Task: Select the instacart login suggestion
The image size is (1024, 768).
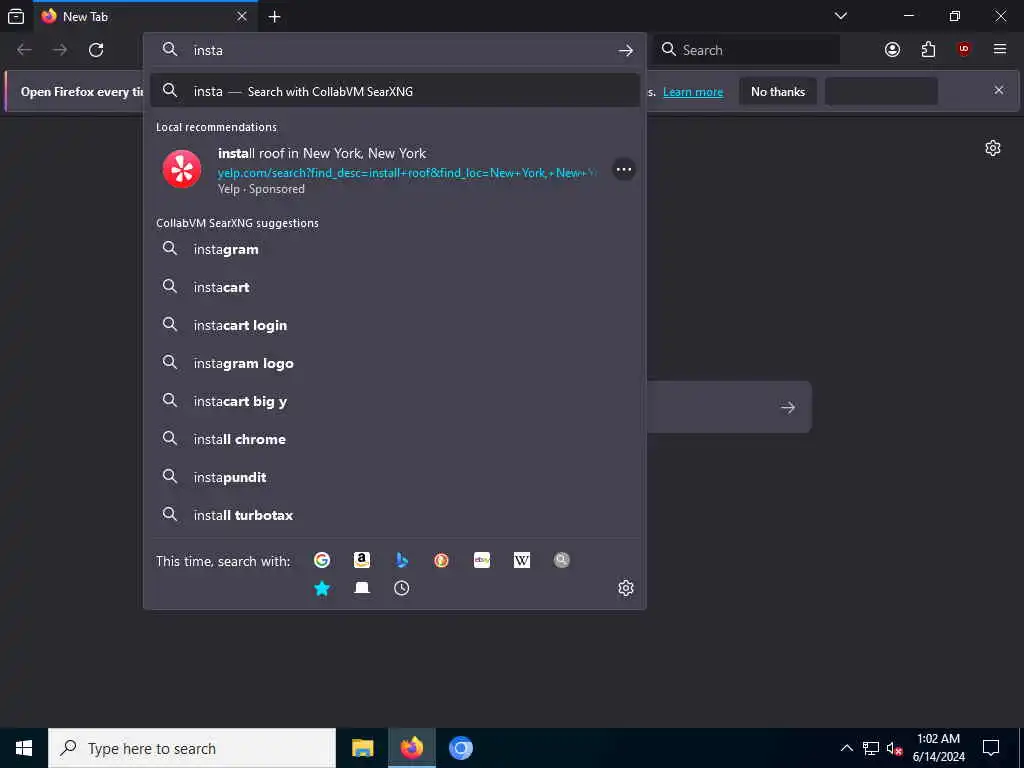Action: [x=394, y=325]
